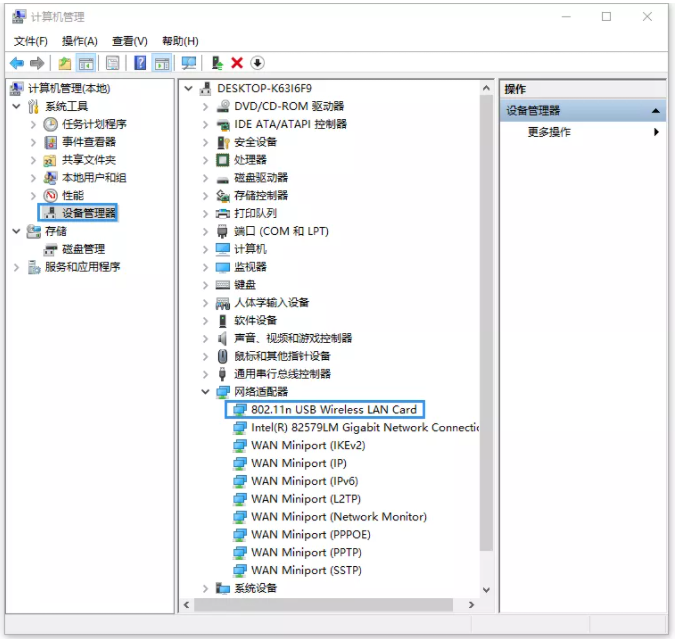Screen dimensions: 676x639
Task: Toggle the Show/Hide Console Tree icon
Action: point(86,63)
